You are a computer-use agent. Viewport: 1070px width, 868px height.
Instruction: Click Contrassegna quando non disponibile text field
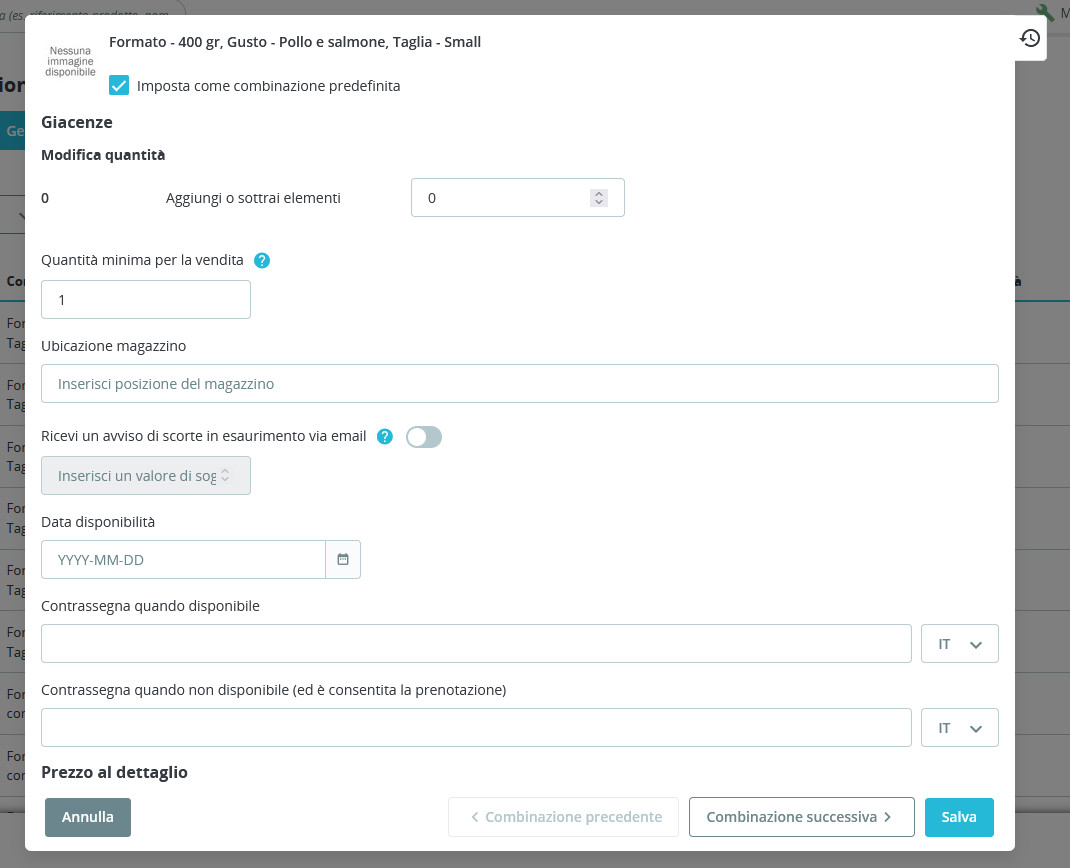click(476, 727)
